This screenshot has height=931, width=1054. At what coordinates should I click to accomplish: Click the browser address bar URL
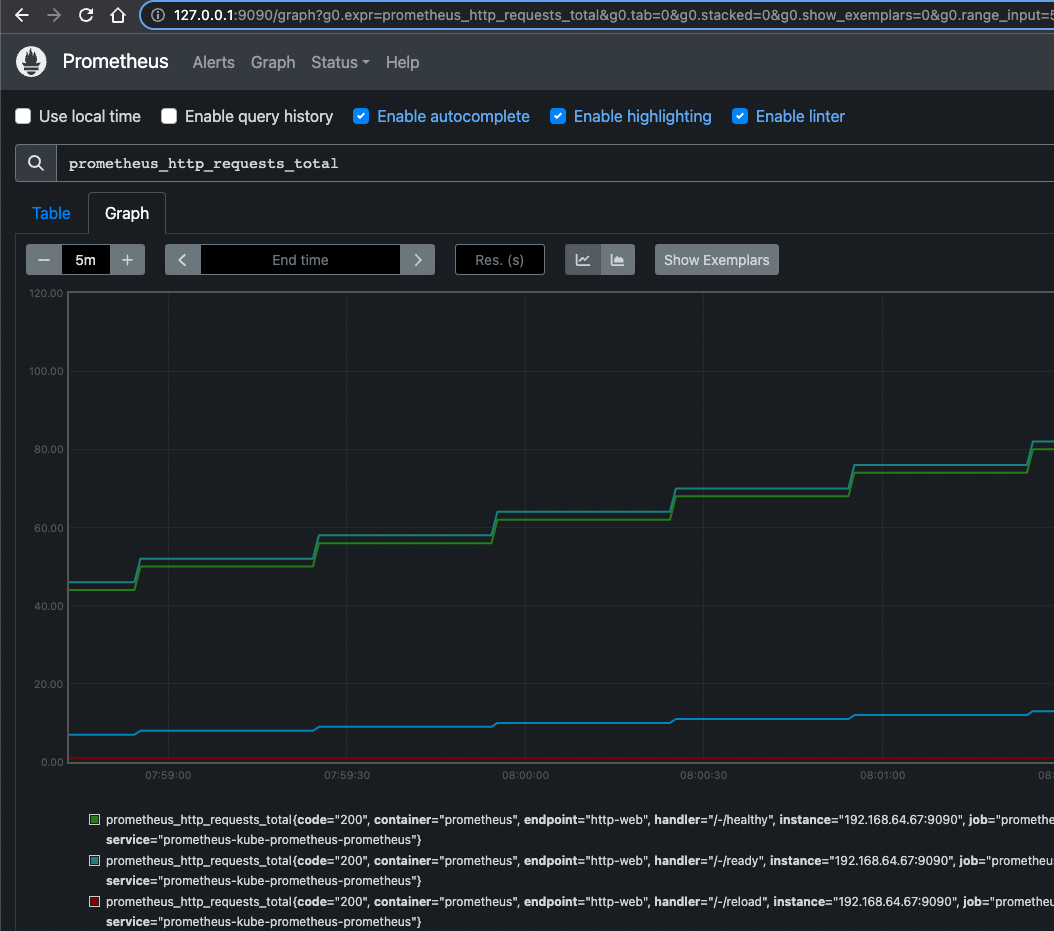pyautogui.click(x=612, y=15)
